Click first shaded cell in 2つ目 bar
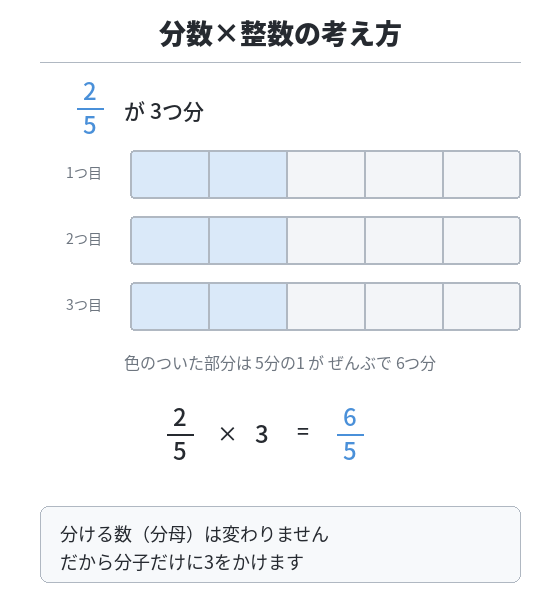Screen dimensions: 560x600 pos(170,240)
